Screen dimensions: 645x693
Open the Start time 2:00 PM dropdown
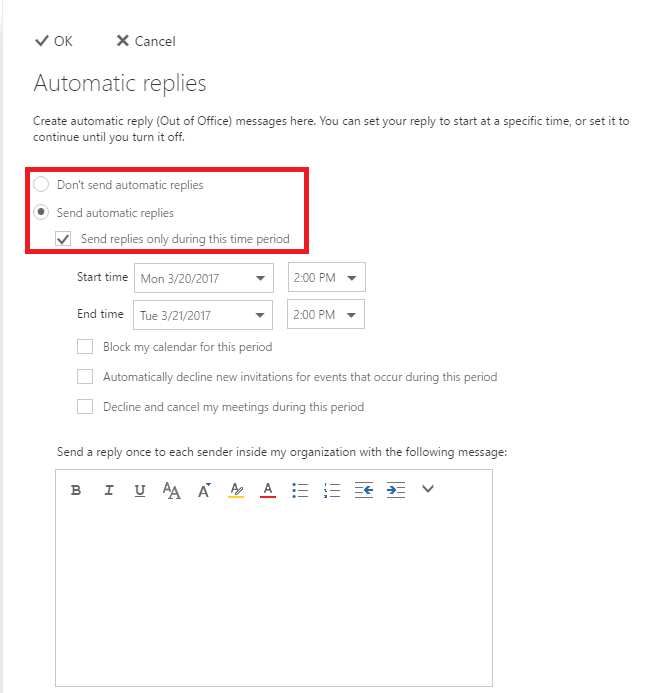(x=327, y=277)
